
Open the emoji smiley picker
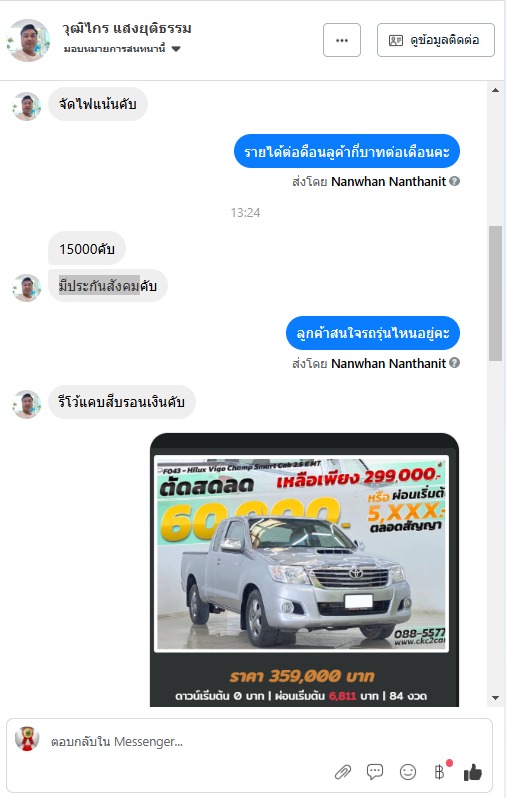[x=408, y=772]
